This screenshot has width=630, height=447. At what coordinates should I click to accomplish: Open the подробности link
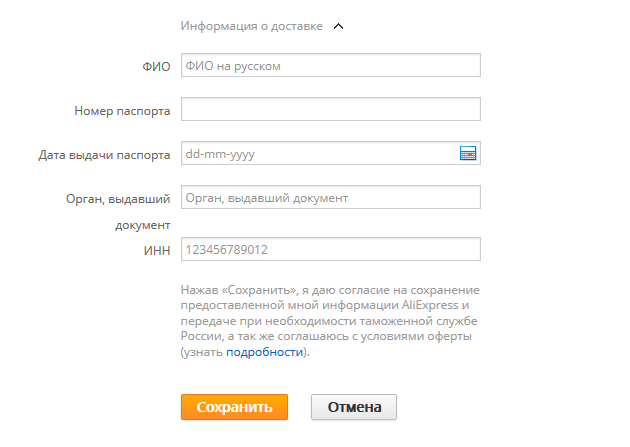(264, 352)
